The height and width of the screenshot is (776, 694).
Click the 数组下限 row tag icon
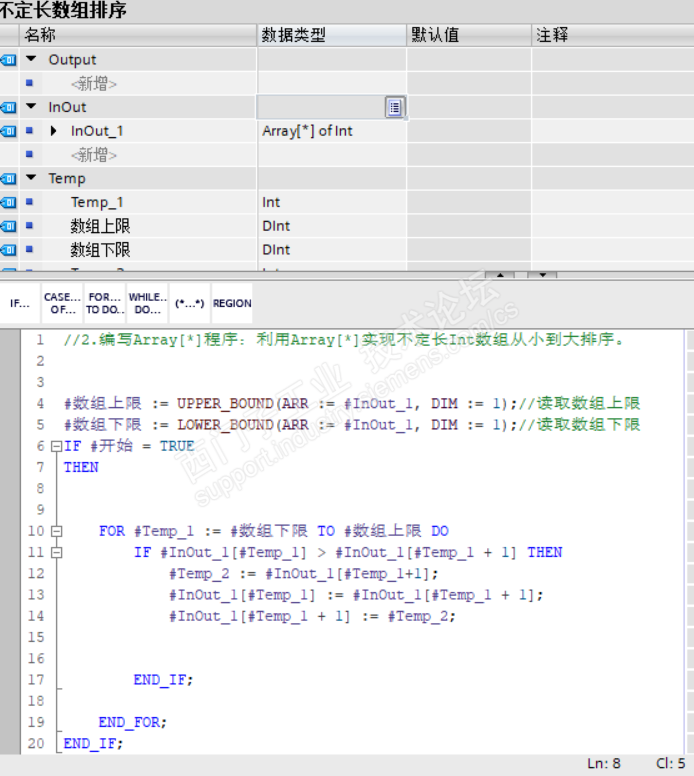point(8,250)
